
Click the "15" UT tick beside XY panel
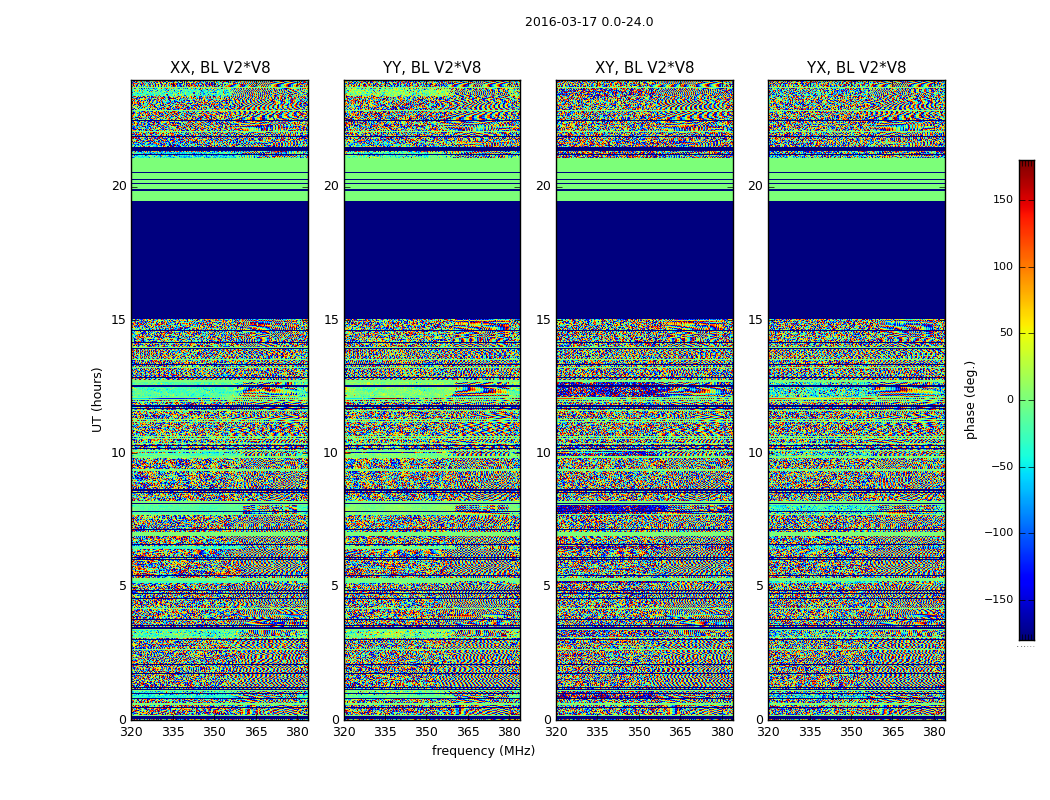(x=544, y=320)
